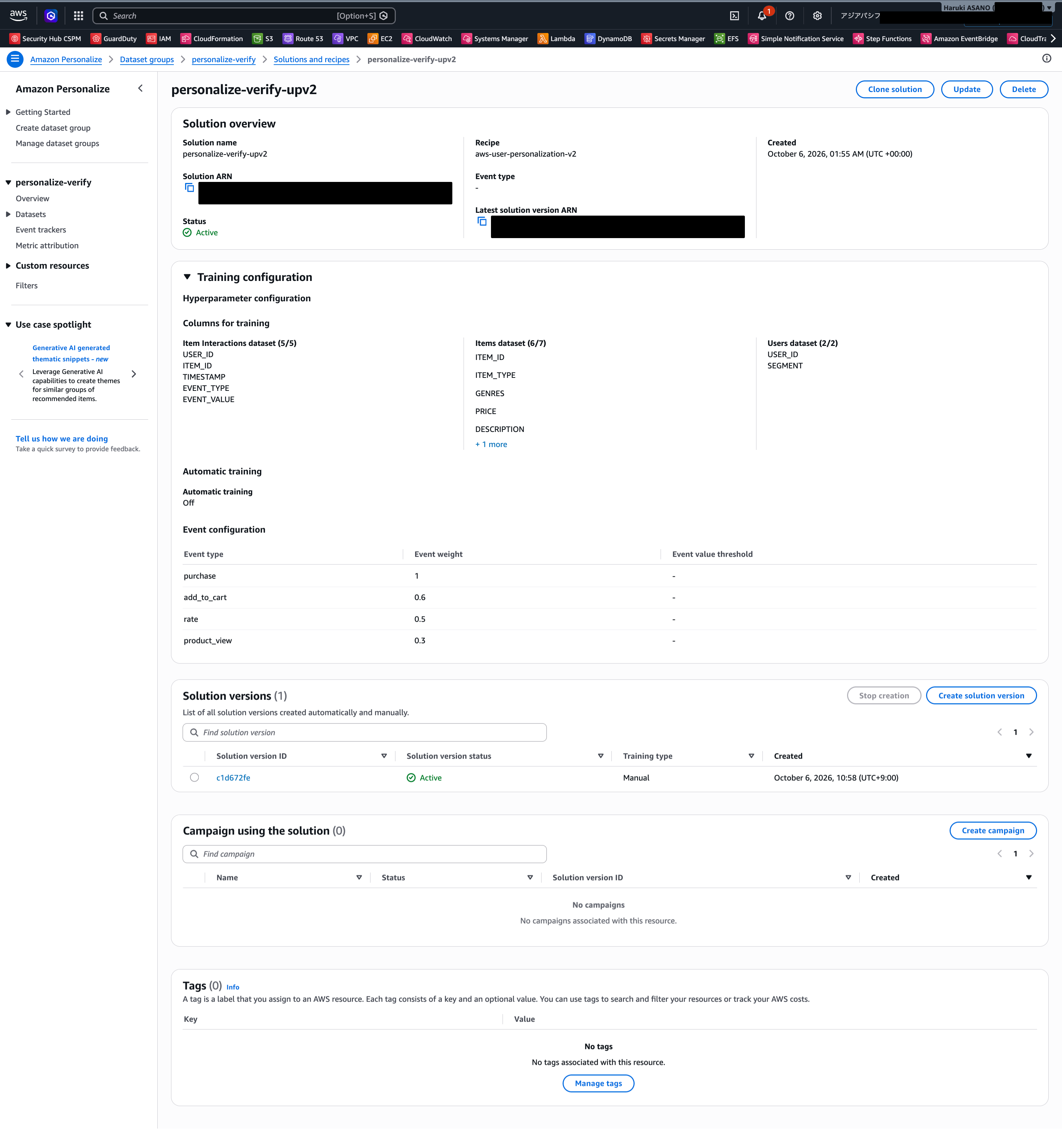Show next use case spotlight card
Viewport: 1062px width, 1148px height.
(134, 374)
